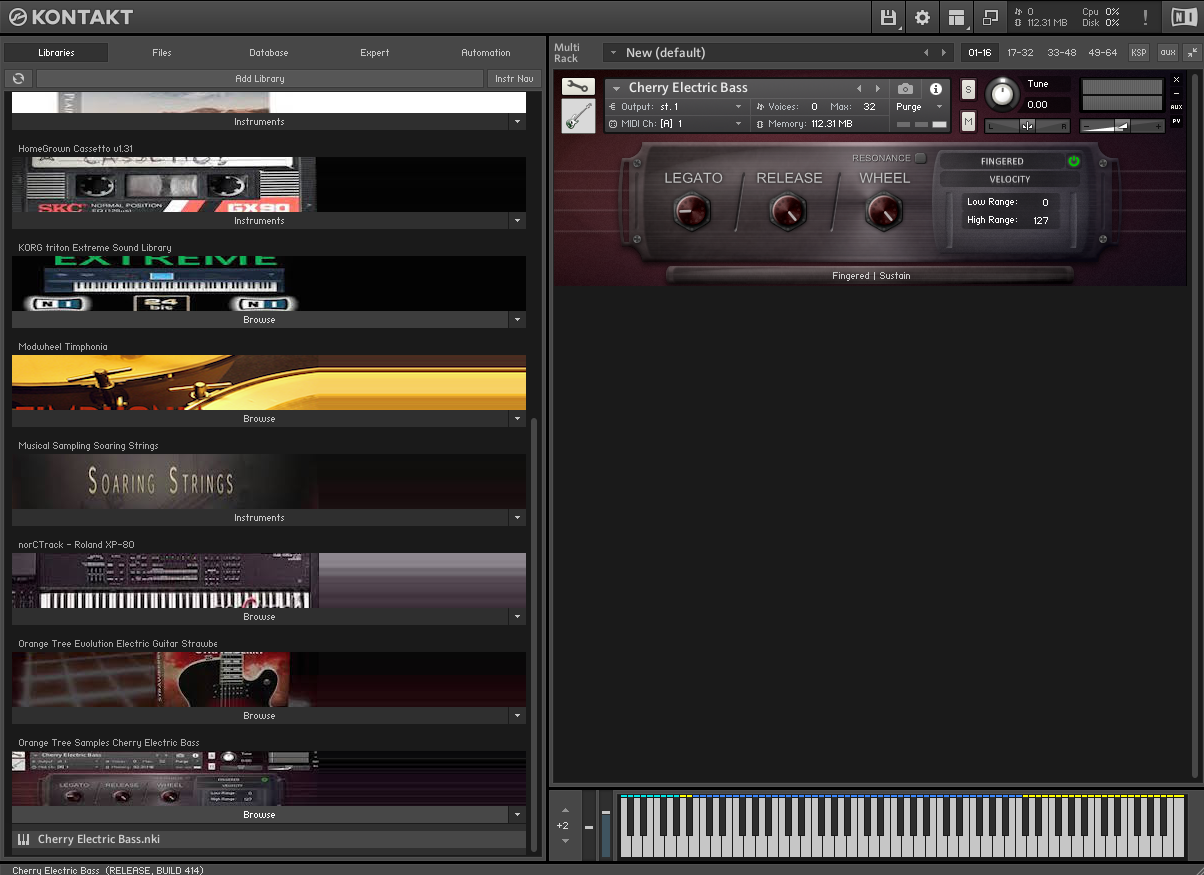Solo the Cherry Electric Bass instrument

coord(968,89)
